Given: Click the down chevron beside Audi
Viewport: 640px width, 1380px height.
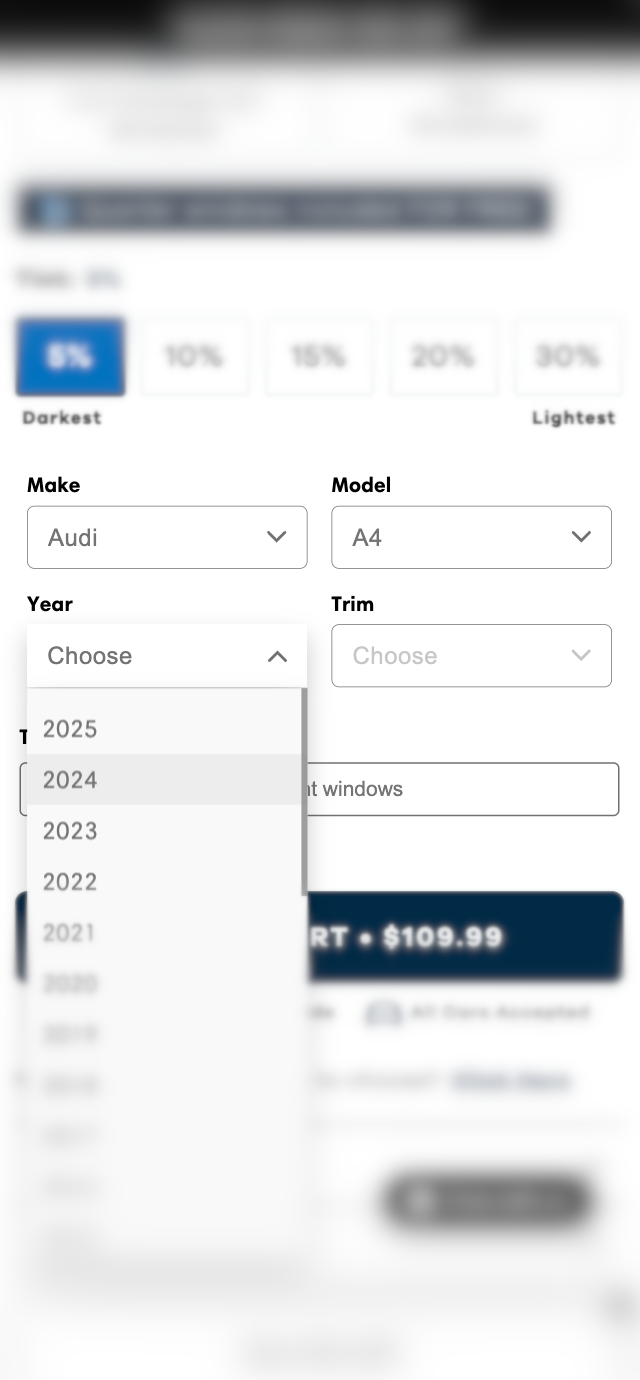Looking at the screenshot, I should click(277, 537).
